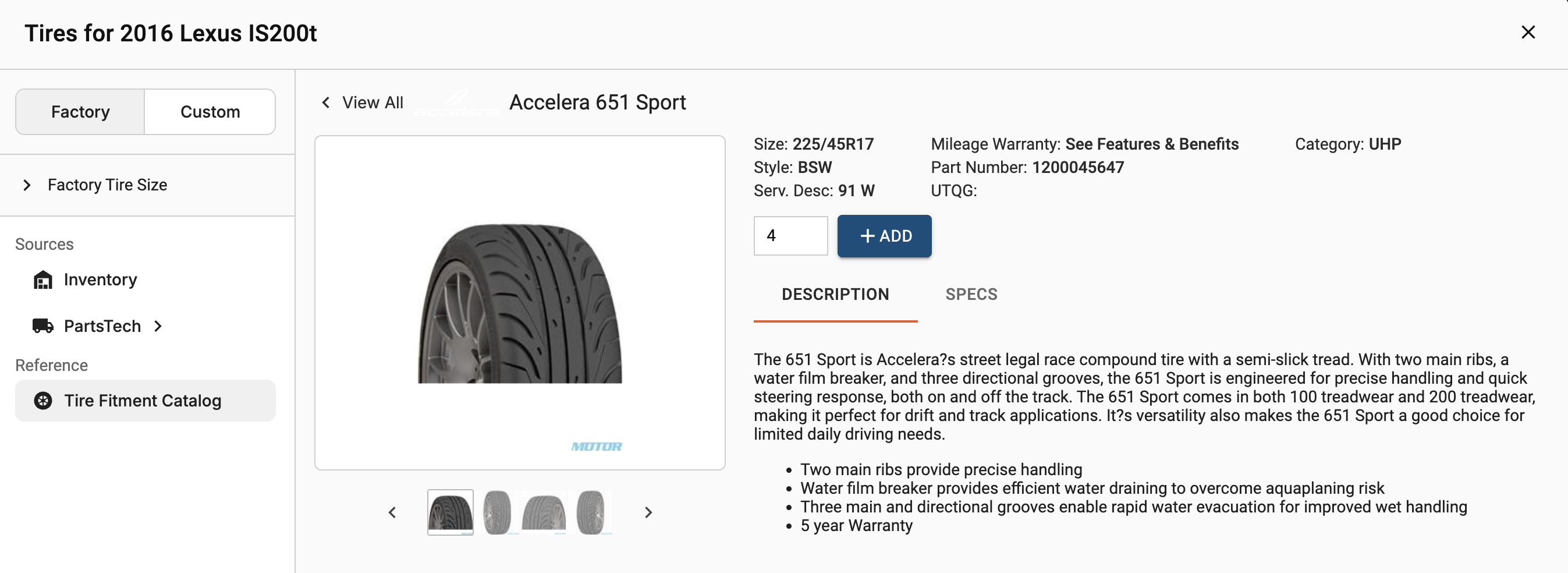Select the last tire thumbnail in carousel

(x=590, y=512)
